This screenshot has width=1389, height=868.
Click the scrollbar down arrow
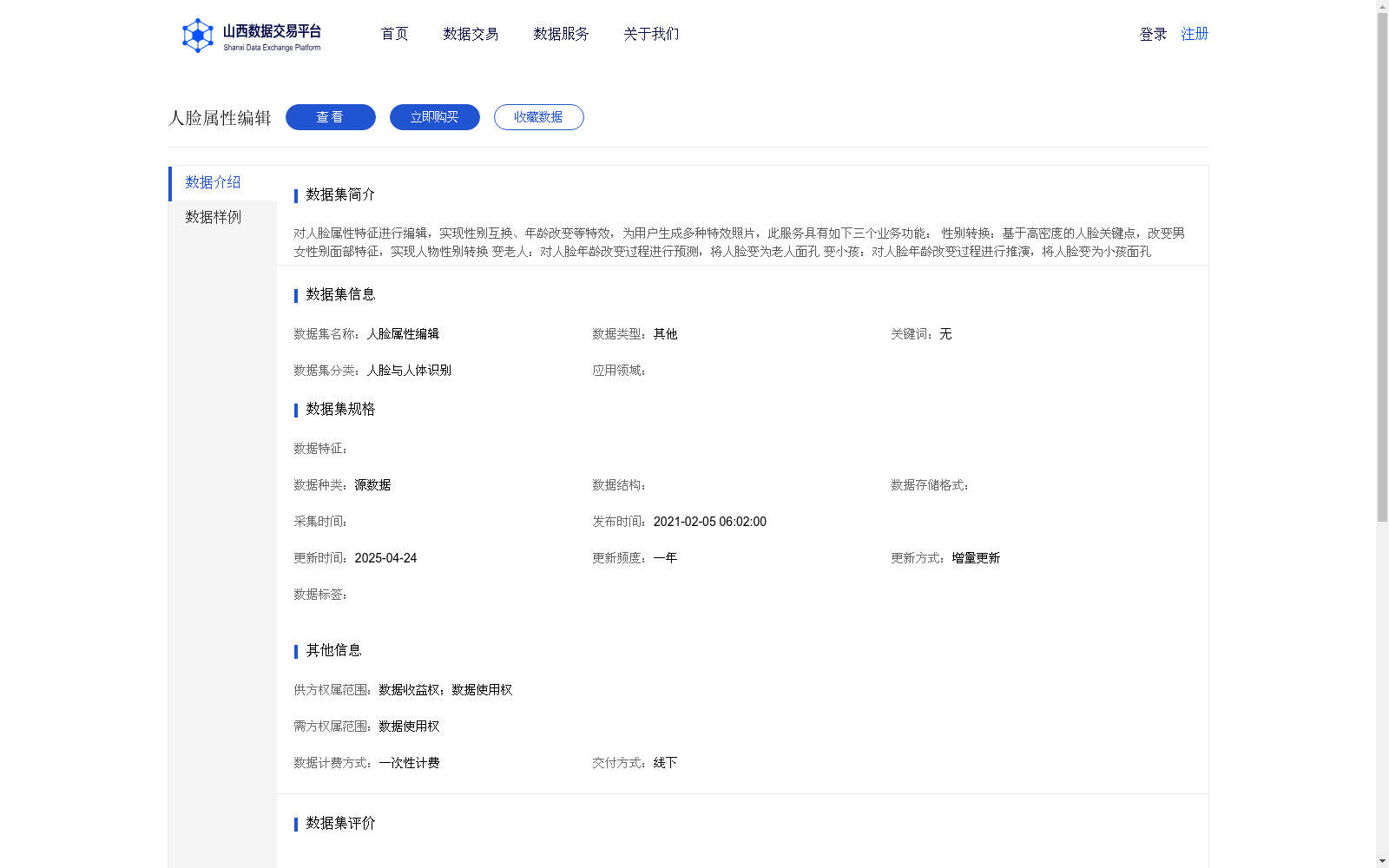[x=1383, y=862]
